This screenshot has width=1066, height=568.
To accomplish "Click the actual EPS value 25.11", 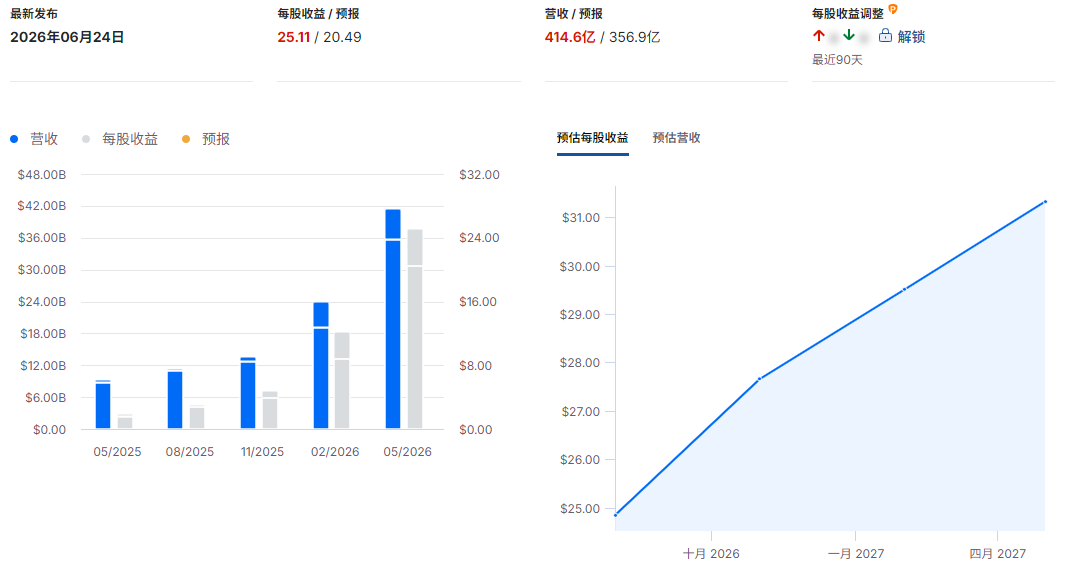I will [x=294, y=37].
